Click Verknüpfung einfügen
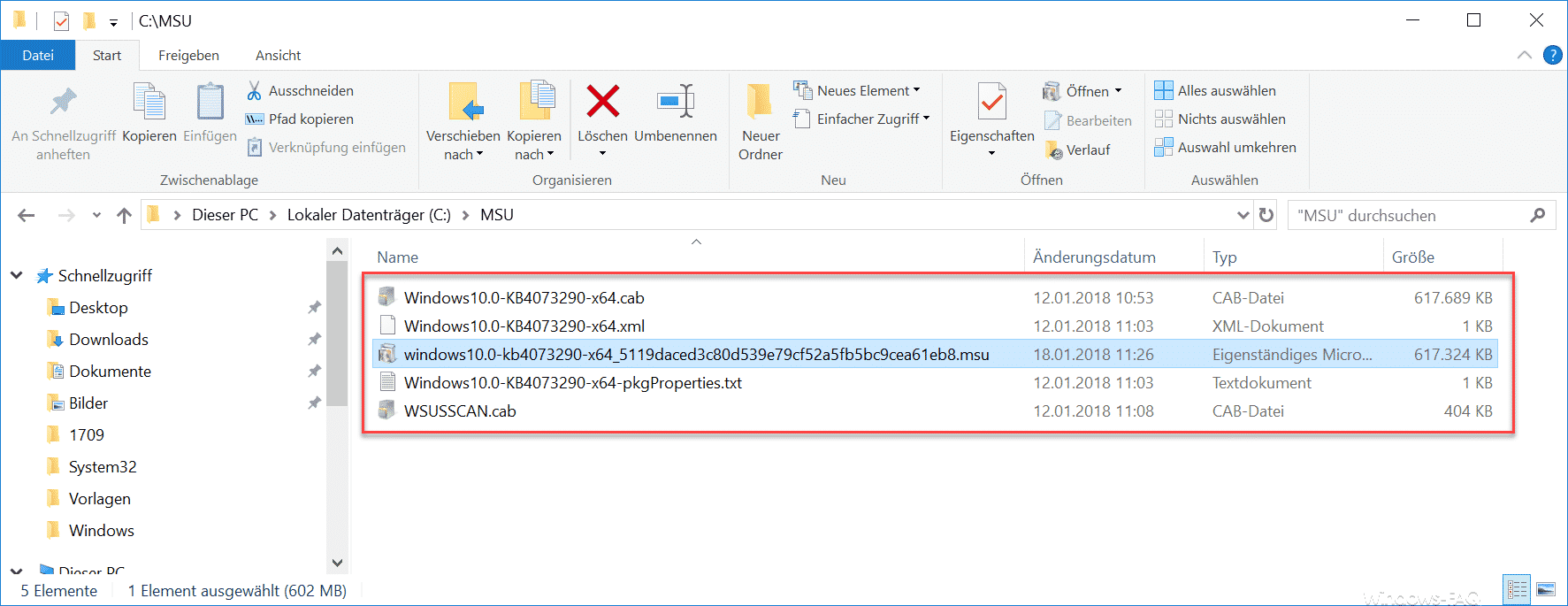Viewport: 1568px width, 606px height. (x=327, y=147)
